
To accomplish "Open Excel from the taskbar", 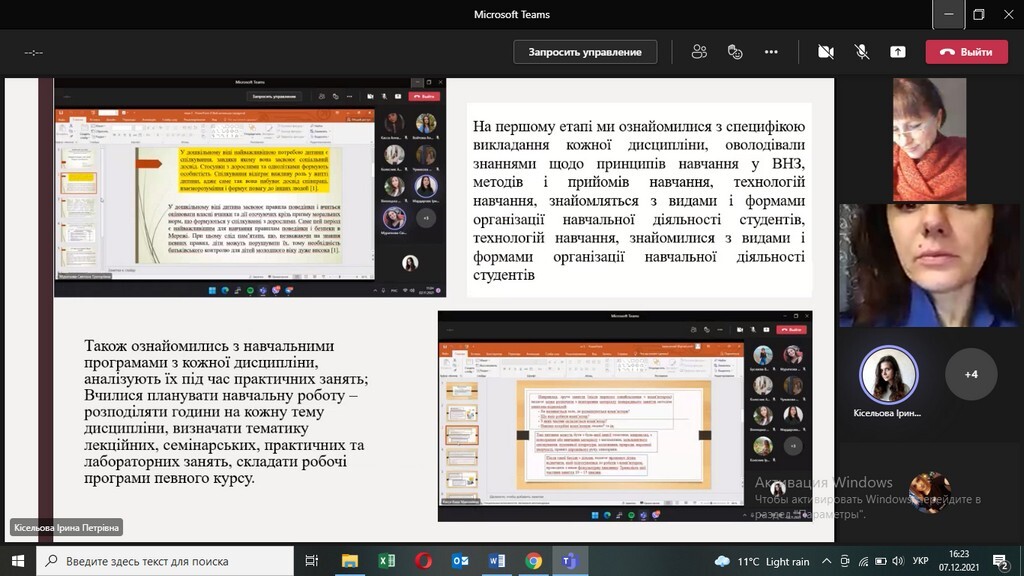I will tap(386, 561).
